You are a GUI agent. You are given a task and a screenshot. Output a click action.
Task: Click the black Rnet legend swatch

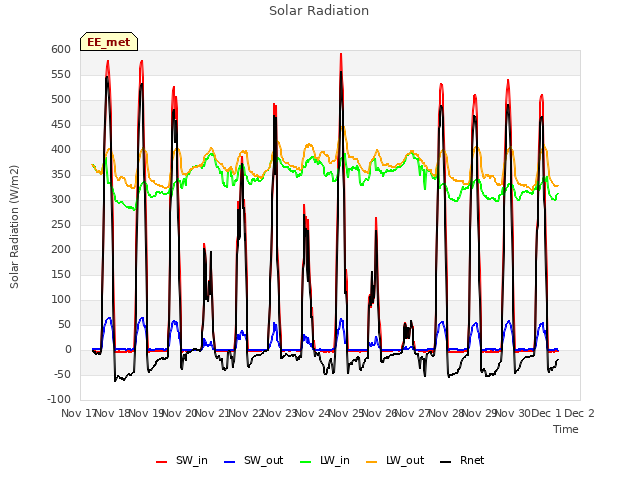(446, 462)
